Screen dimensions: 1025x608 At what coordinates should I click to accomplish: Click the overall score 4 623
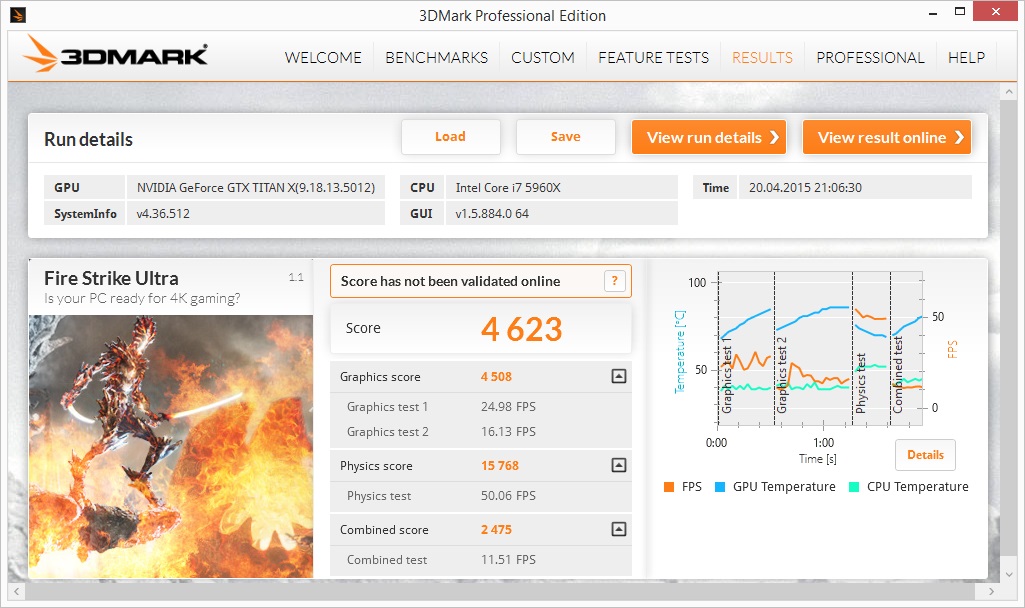(521, 329)
